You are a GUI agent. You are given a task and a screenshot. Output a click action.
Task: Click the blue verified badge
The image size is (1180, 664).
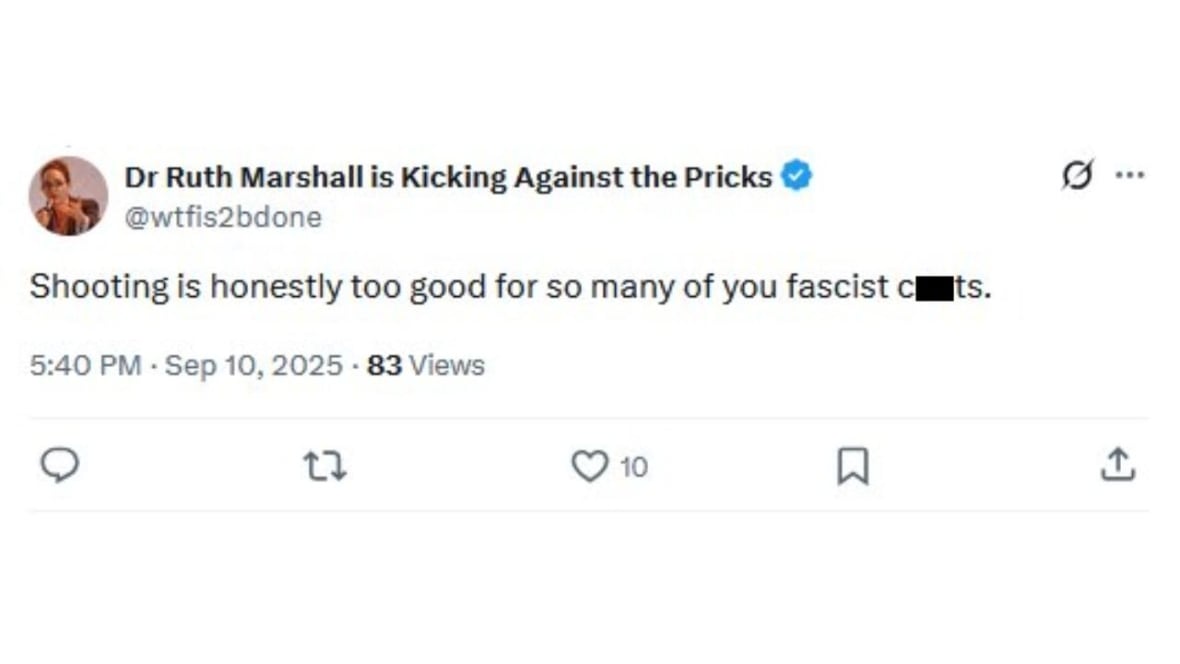[x=796, y=175]
